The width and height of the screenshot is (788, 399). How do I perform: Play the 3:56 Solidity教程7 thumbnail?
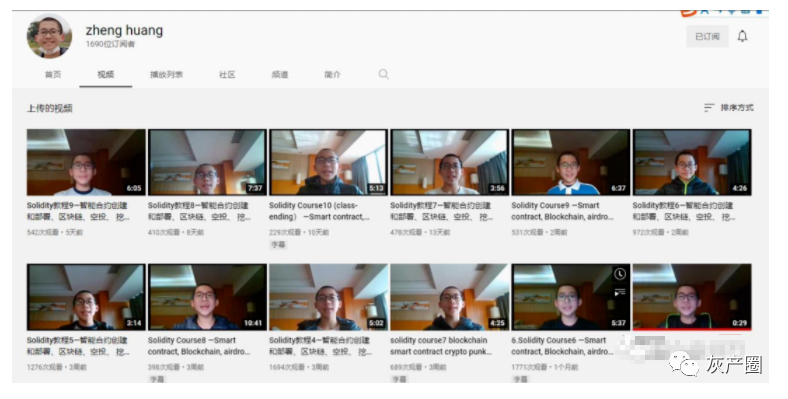(x=449, y=162)
